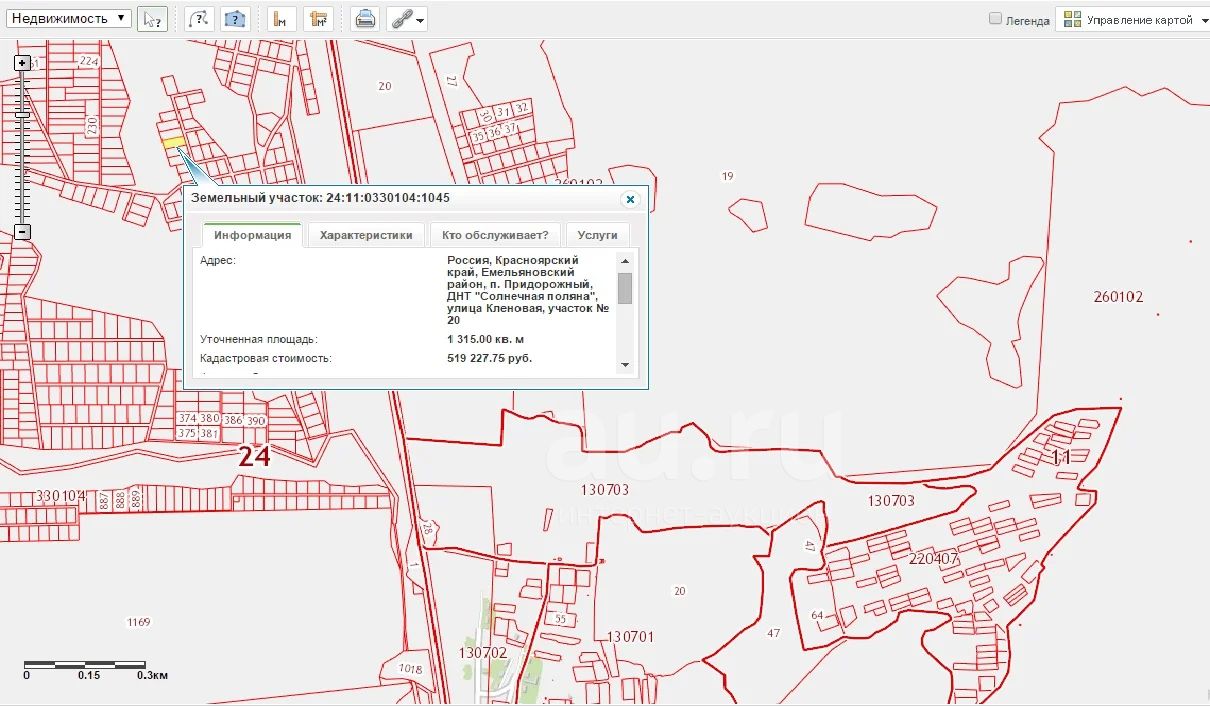Image resolution: width=1210 pixels, height=707 pixels.
Task: Click the chain link share icon
Action: point(401,19)
